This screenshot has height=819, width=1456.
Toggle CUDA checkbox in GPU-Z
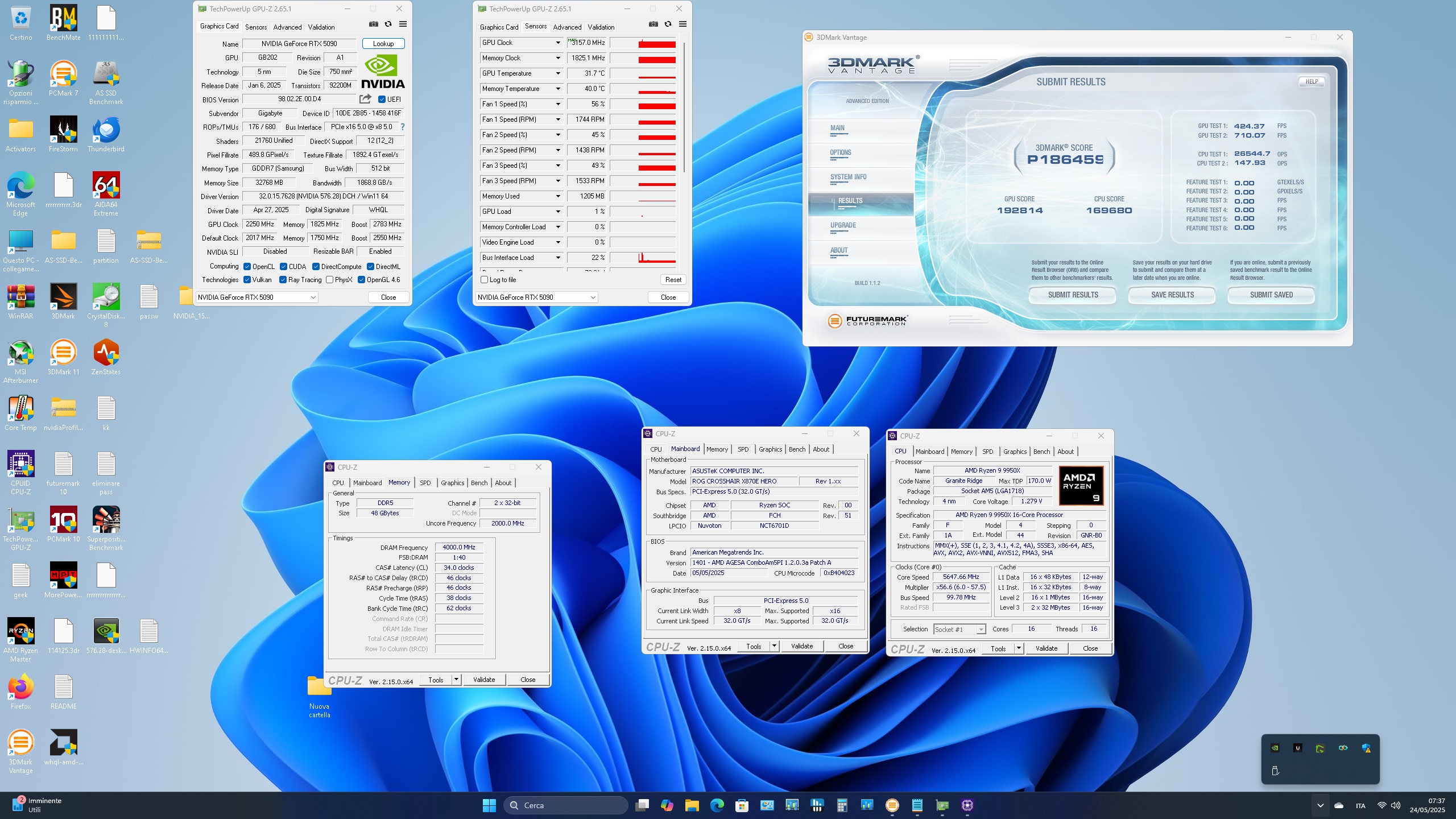(x=283, y=266)
